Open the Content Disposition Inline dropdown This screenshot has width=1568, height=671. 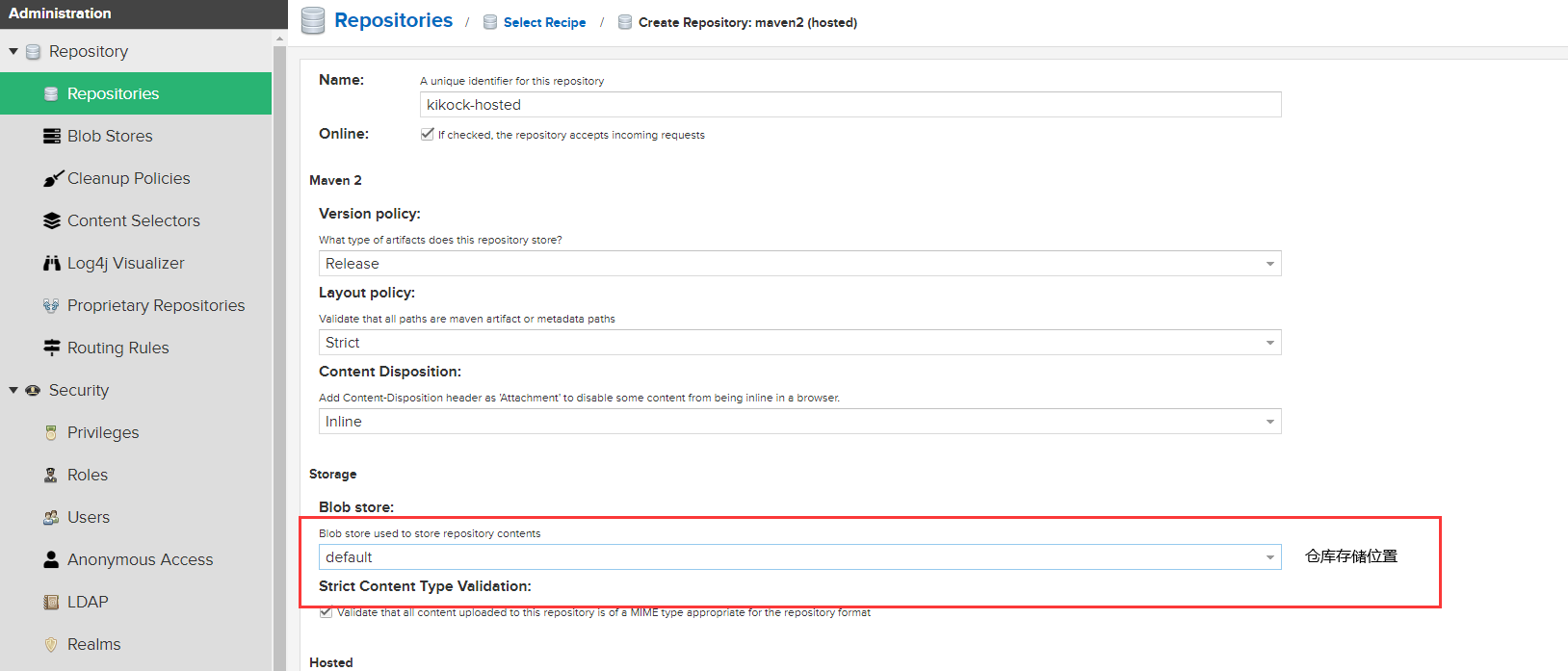(799, 422)
